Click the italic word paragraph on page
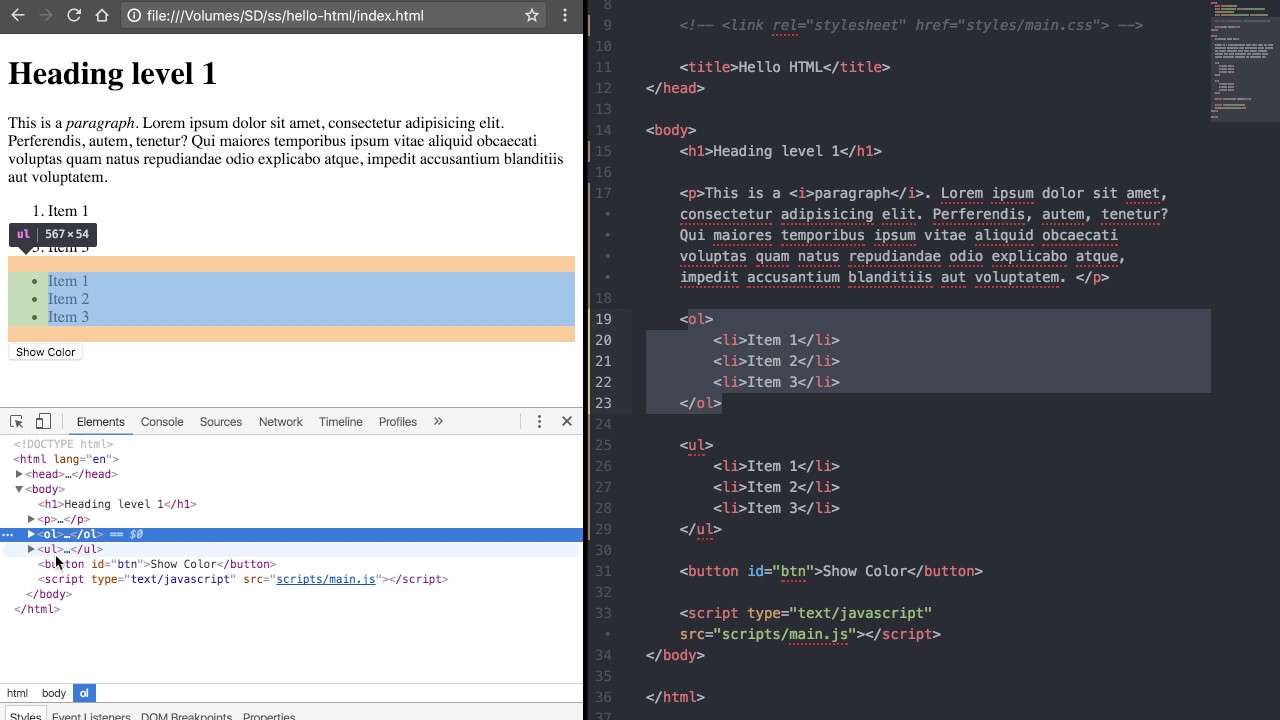1280x720 pixels. pos(100,123)
